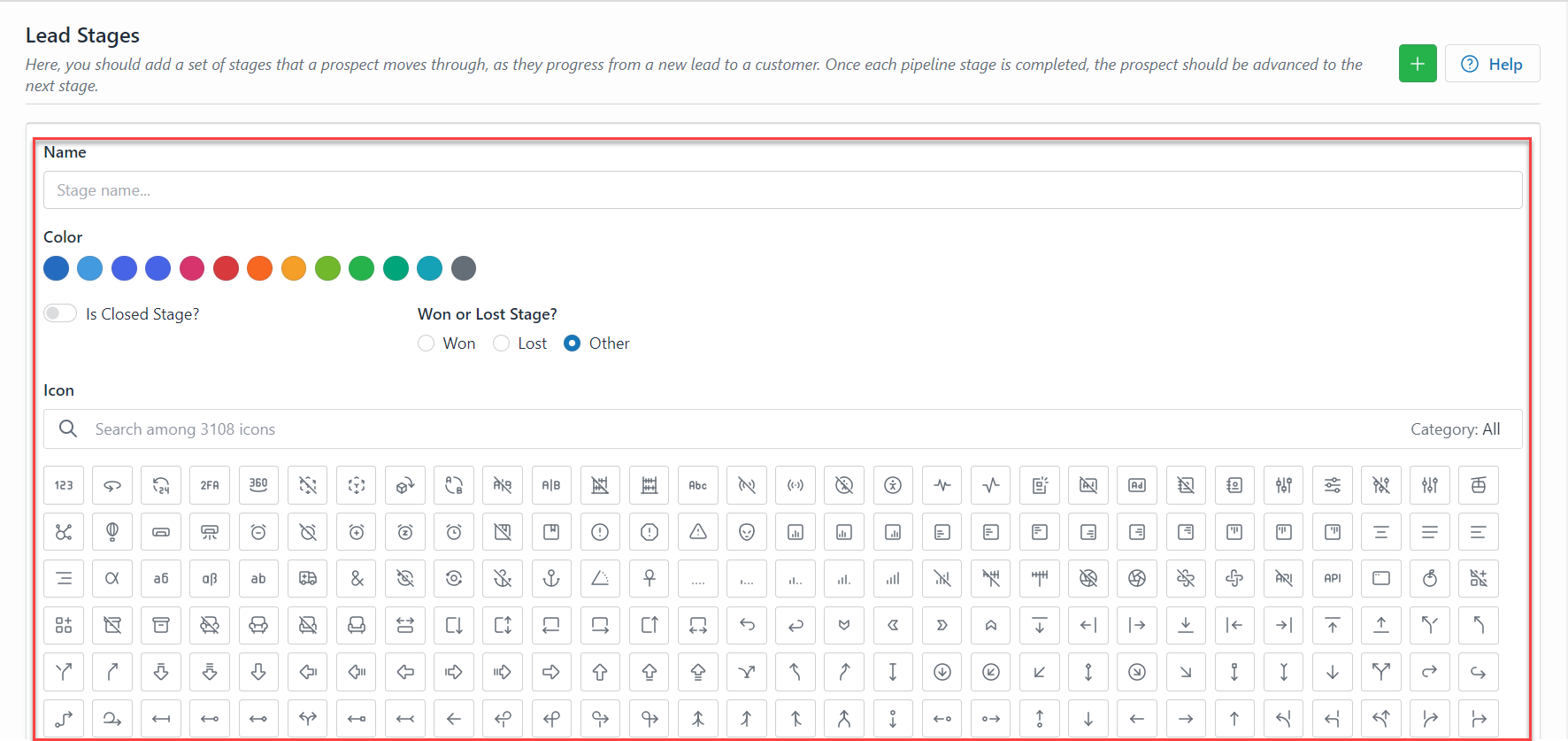Image resolution: width=1568 pixels, height=741 pixels.
Task: Pick the warning triangle alert icon
Action: point(698,532)
